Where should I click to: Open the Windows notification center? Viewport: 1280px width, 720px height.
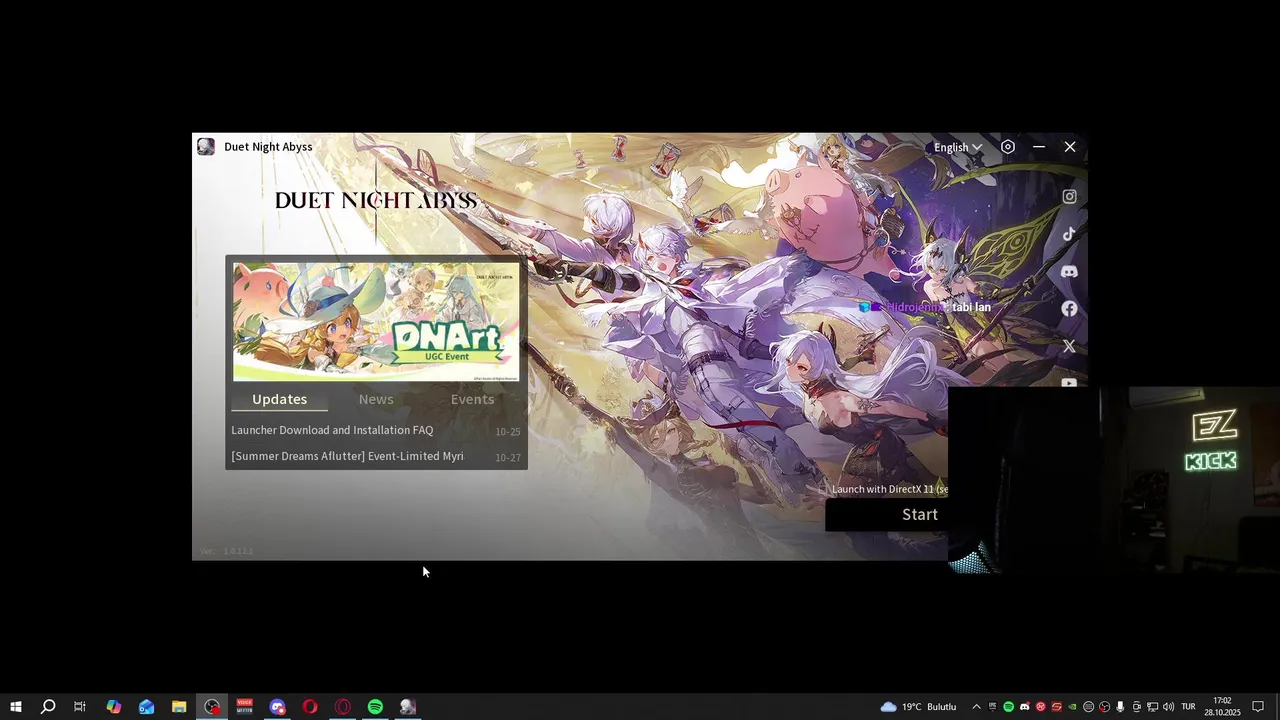coord(1258,707)
